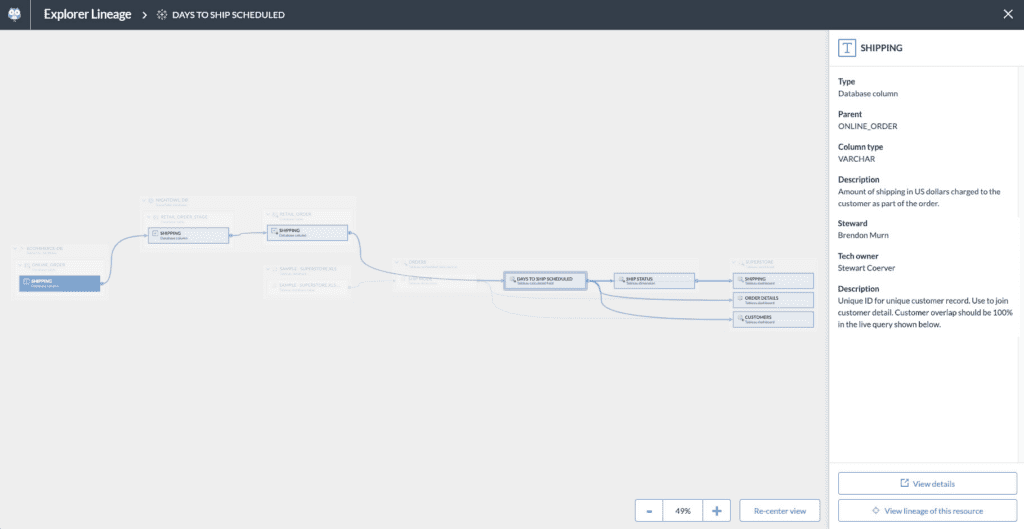Image resolution: width=1024 pixels, height=529 pixels.
Task: Click the text type icon beside SHIPPING title
Action: pyautogui.click(x=847, y=47)
